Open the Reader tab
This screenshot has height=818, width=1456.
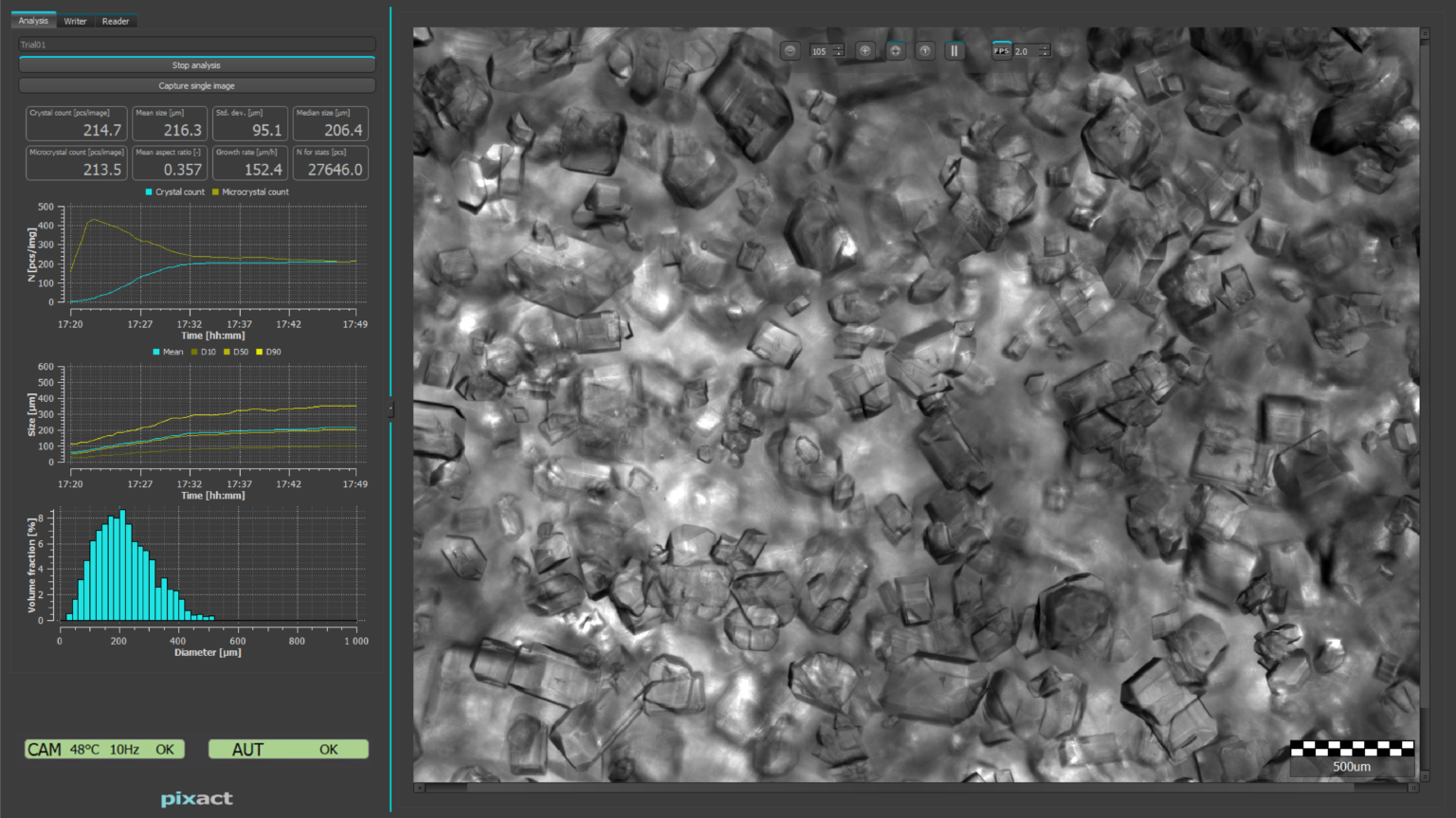pos(116,21)
